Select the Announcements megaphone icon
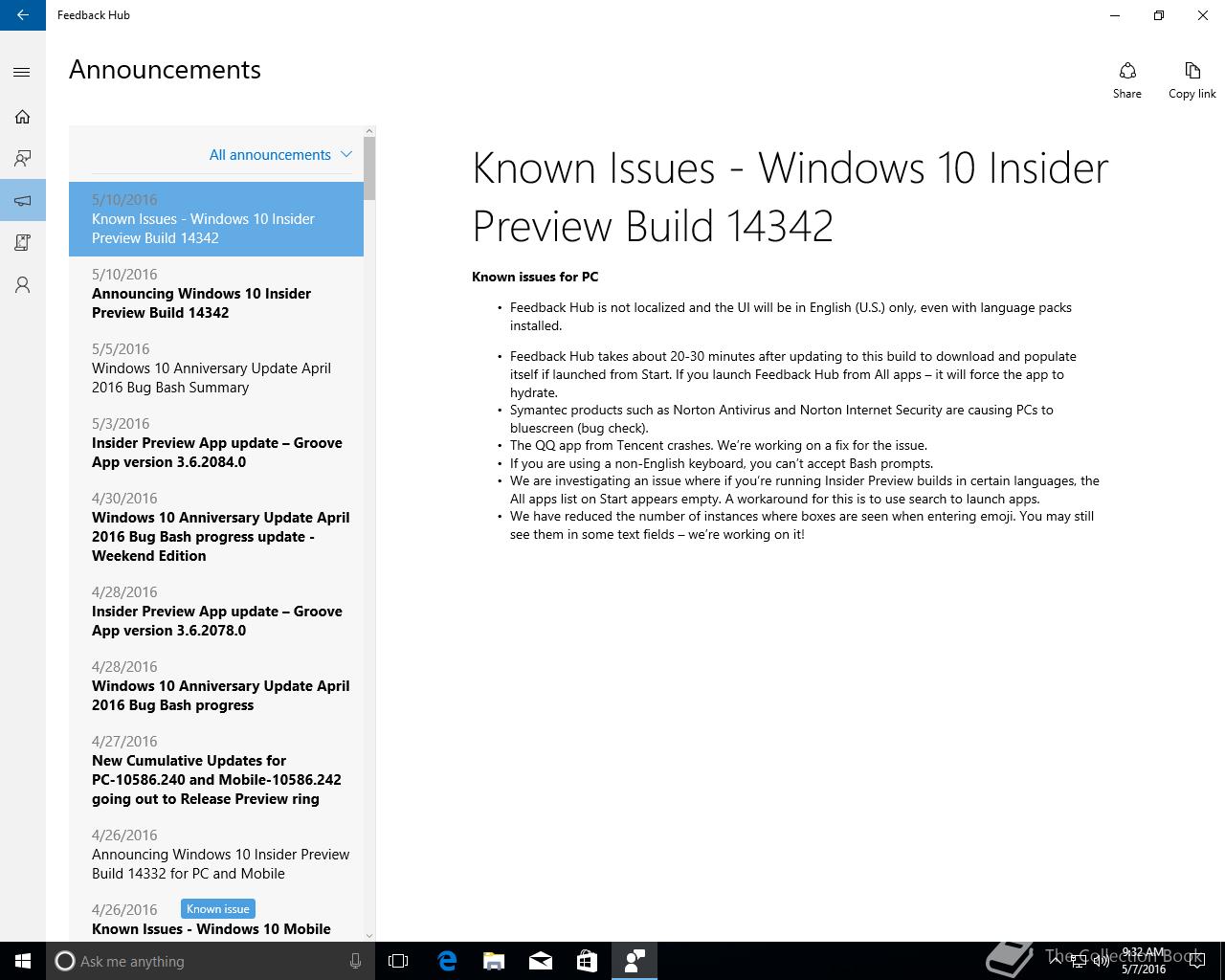Screen dimensions: 1225x980 coord(23,201)
